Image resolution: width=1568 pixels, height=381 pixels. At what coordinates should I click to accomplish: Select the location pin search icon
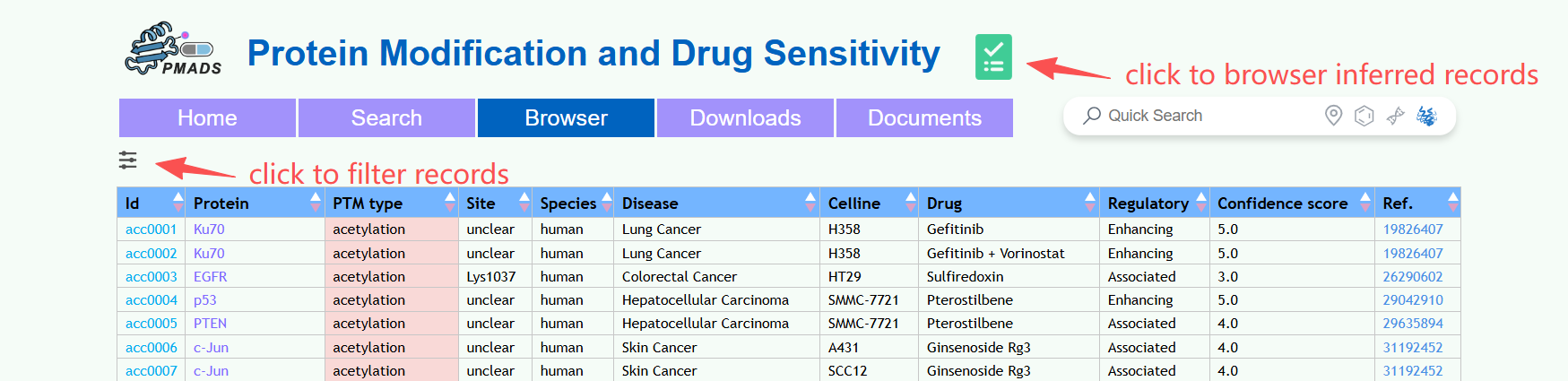click(x=1333, y=116)
